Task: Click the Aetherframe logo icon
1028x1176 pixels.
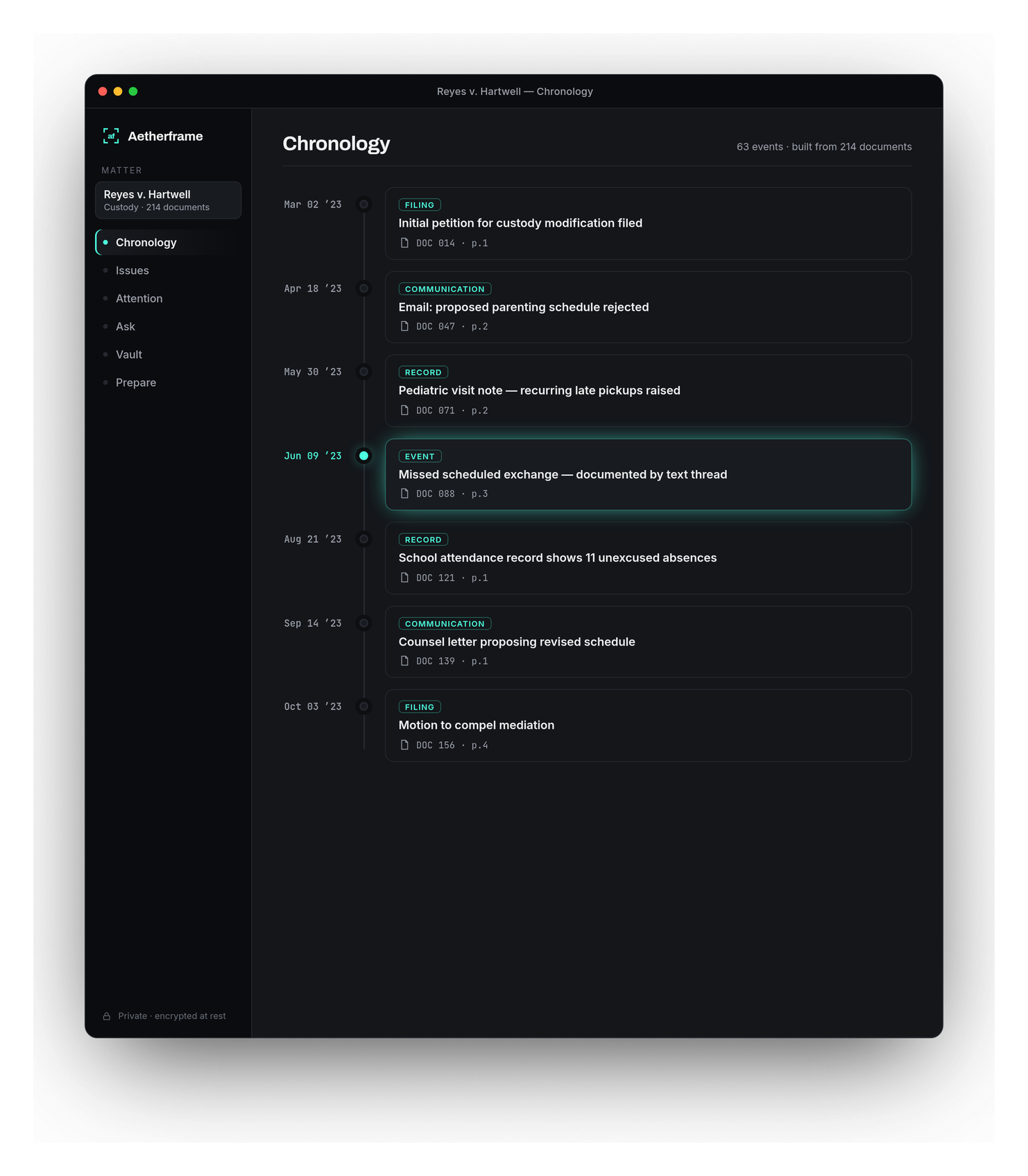Action: tap(111, 136)
